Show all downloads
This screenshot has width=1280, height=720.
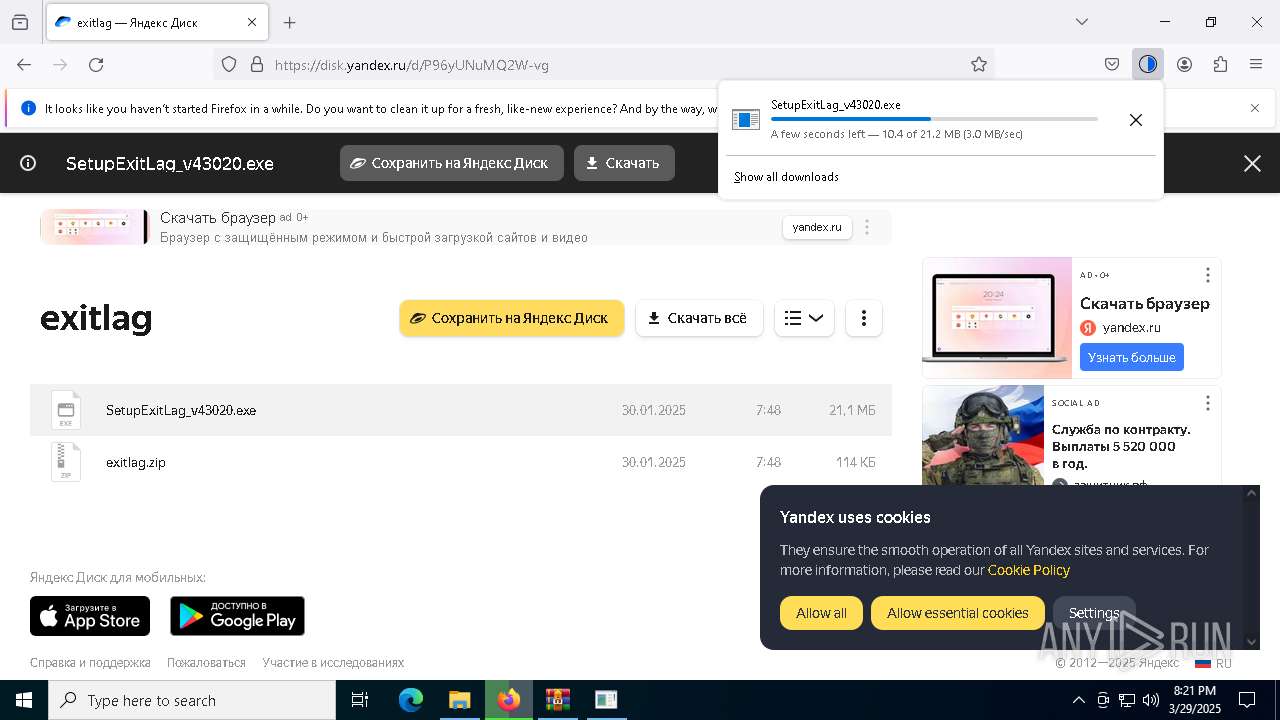point(786,177)
